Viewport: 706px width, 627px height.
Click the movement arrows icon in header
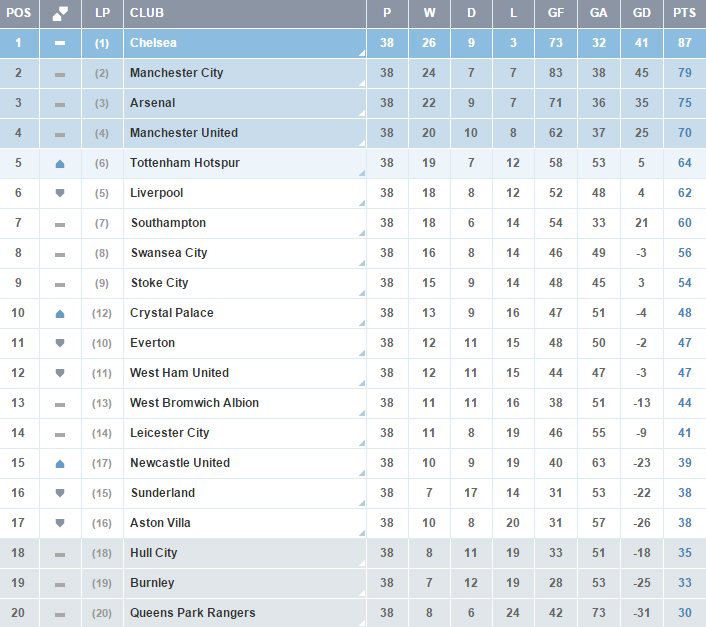click(x=60, y=13)
